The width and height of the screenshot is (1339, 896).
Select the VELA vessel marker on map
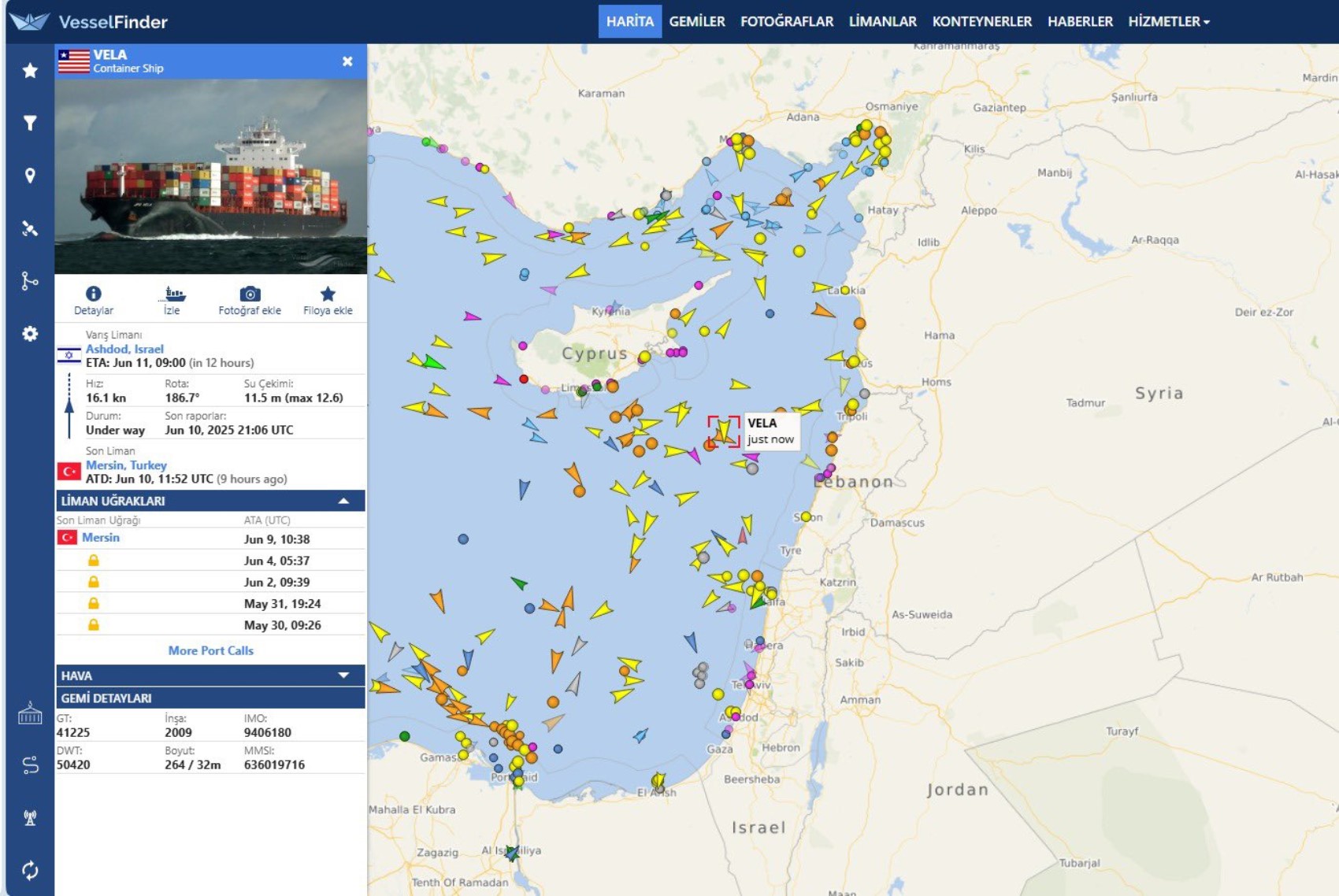pyautogui.click(x=723, y=431)
